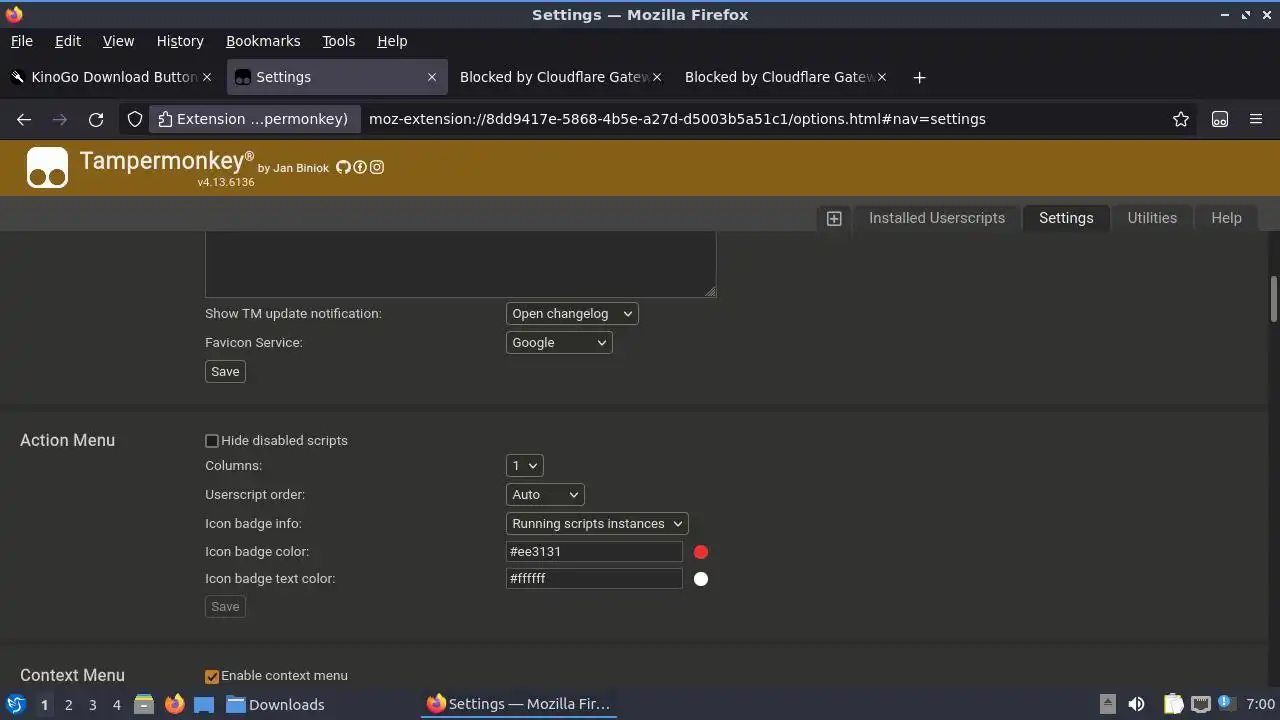The image size is (1280, 720).
Task: Close first Blocked by Cloudflare tab
Action: tap(657, 77)
